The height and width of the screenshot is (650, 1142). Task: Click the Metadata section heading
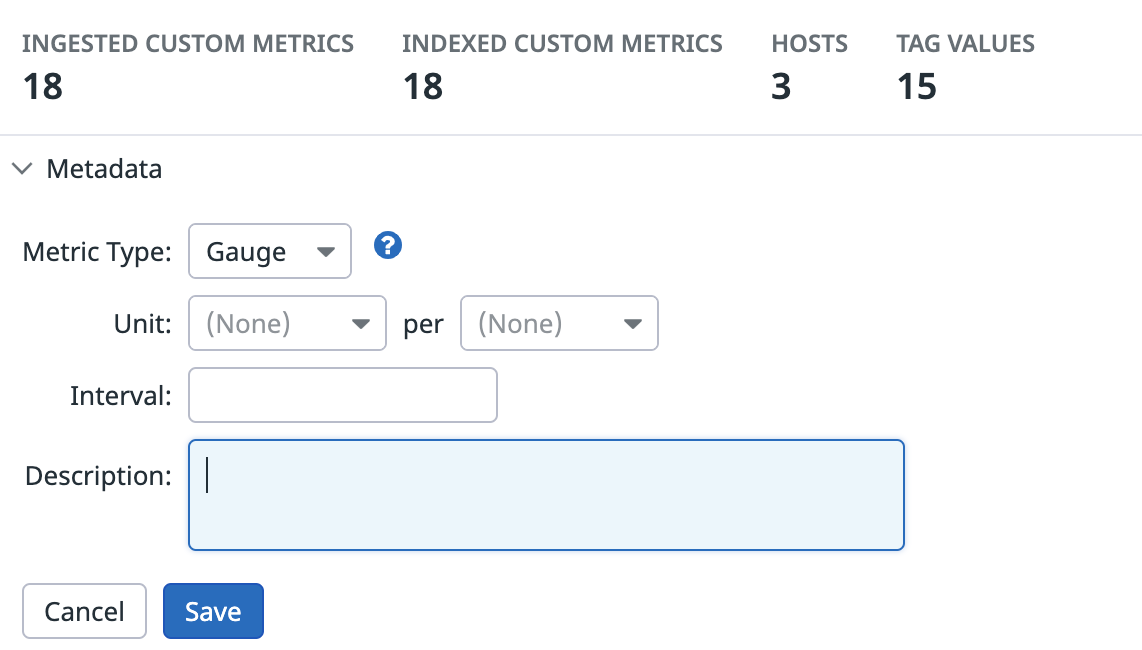104,169
